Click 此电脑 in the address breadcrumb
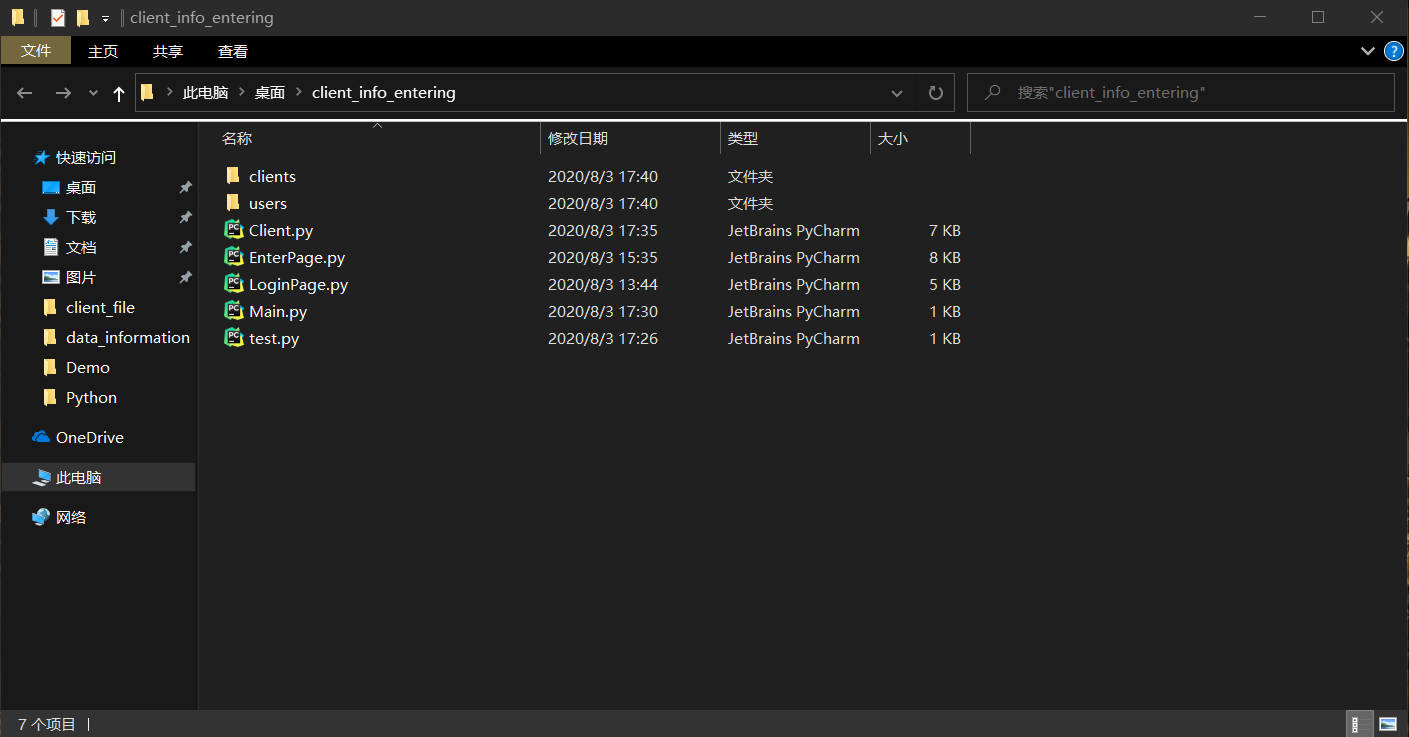Image resolution: width=1409 pixels, height=737 pixels. 205,93
